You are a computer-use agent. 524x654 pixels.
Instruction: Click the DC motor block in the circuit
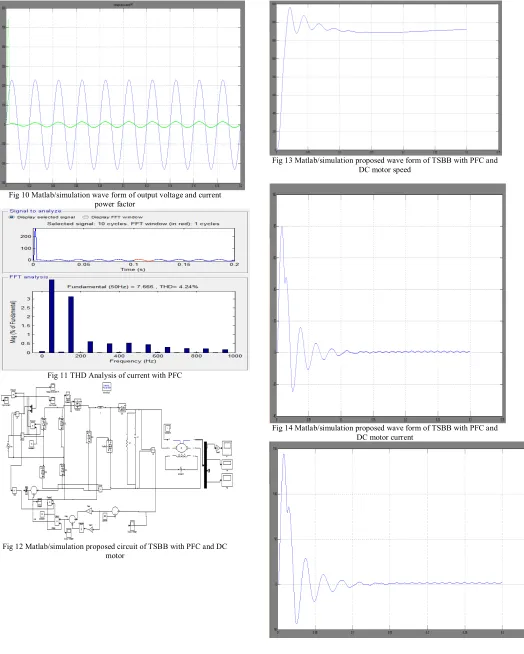[181, 448]
